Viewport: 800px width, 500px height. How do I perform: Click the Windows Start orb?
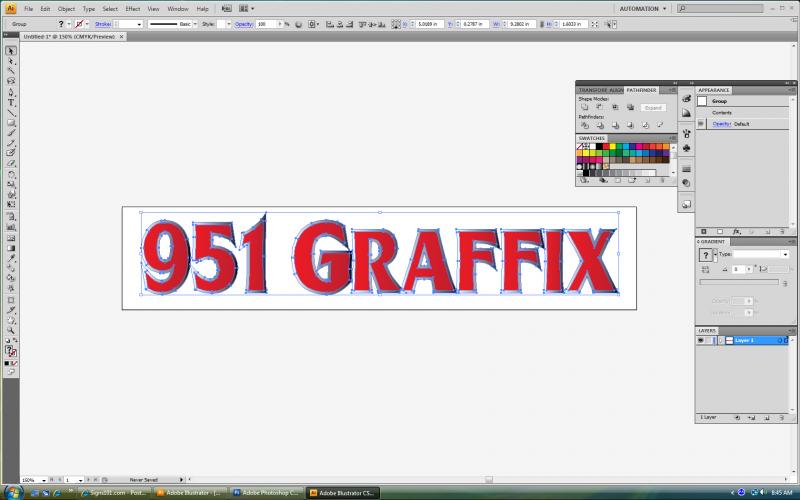point(12,492)
